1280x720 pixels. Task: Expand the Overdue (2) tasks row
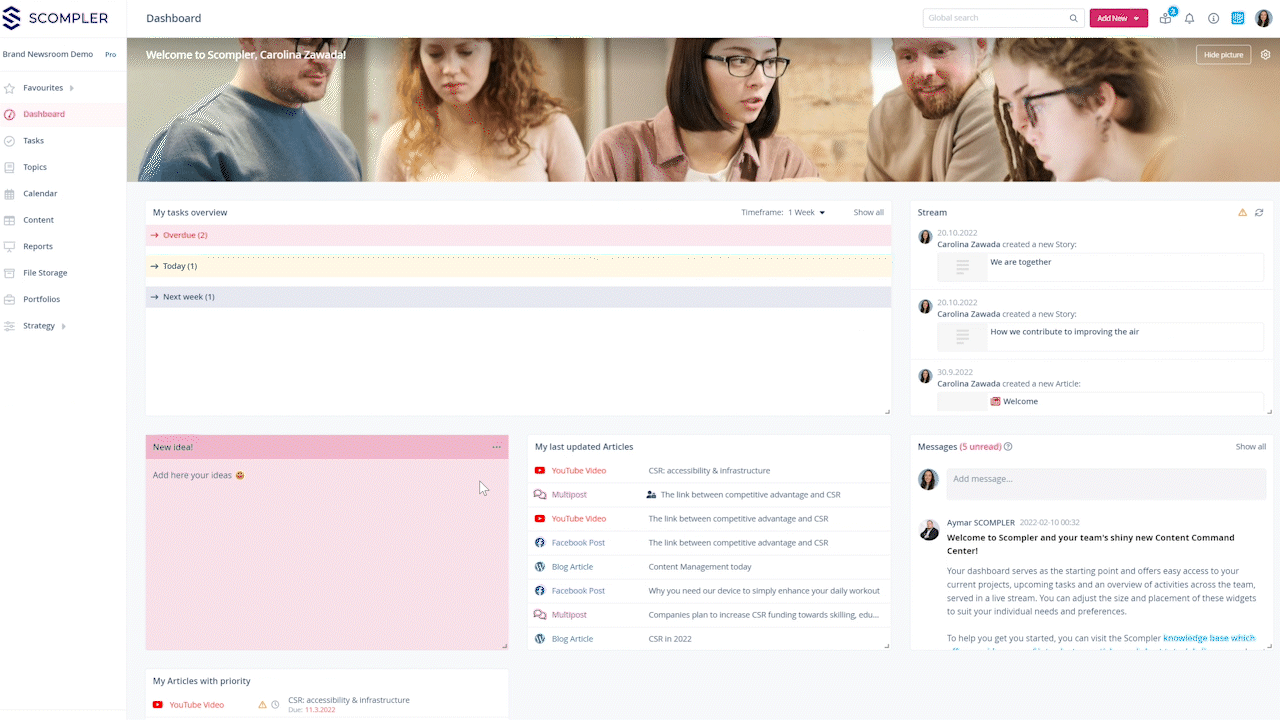coord(184,235)
